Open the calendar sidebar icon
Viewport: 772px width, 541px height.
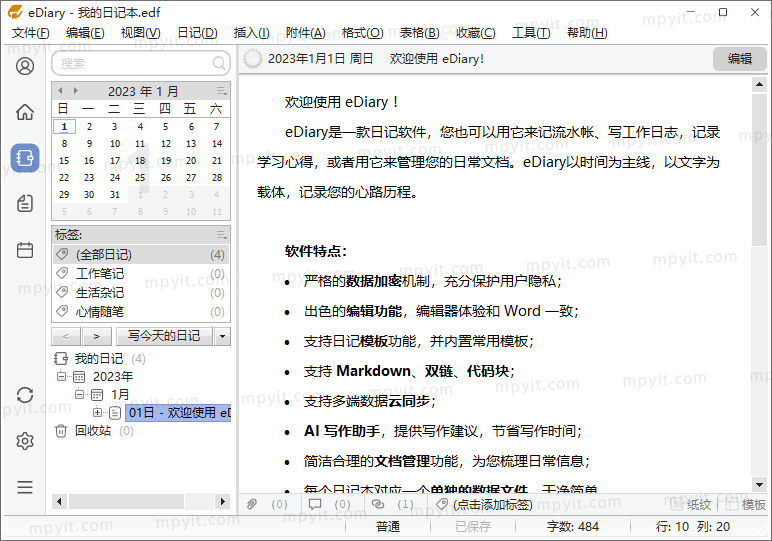(x=25, y=250)
